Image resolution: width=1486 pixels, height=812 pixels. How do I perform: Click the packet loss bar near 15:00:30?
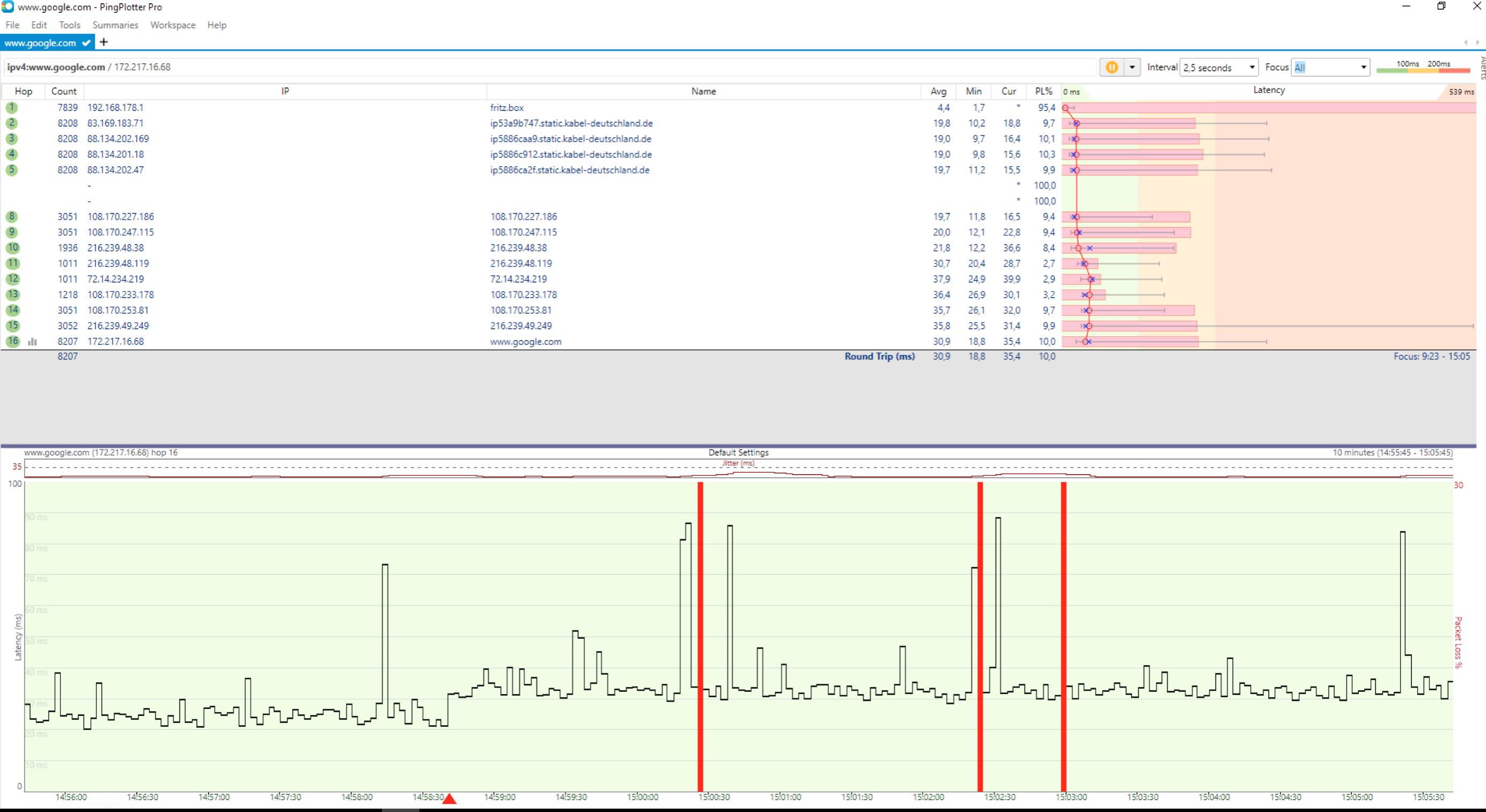(700, 637)
